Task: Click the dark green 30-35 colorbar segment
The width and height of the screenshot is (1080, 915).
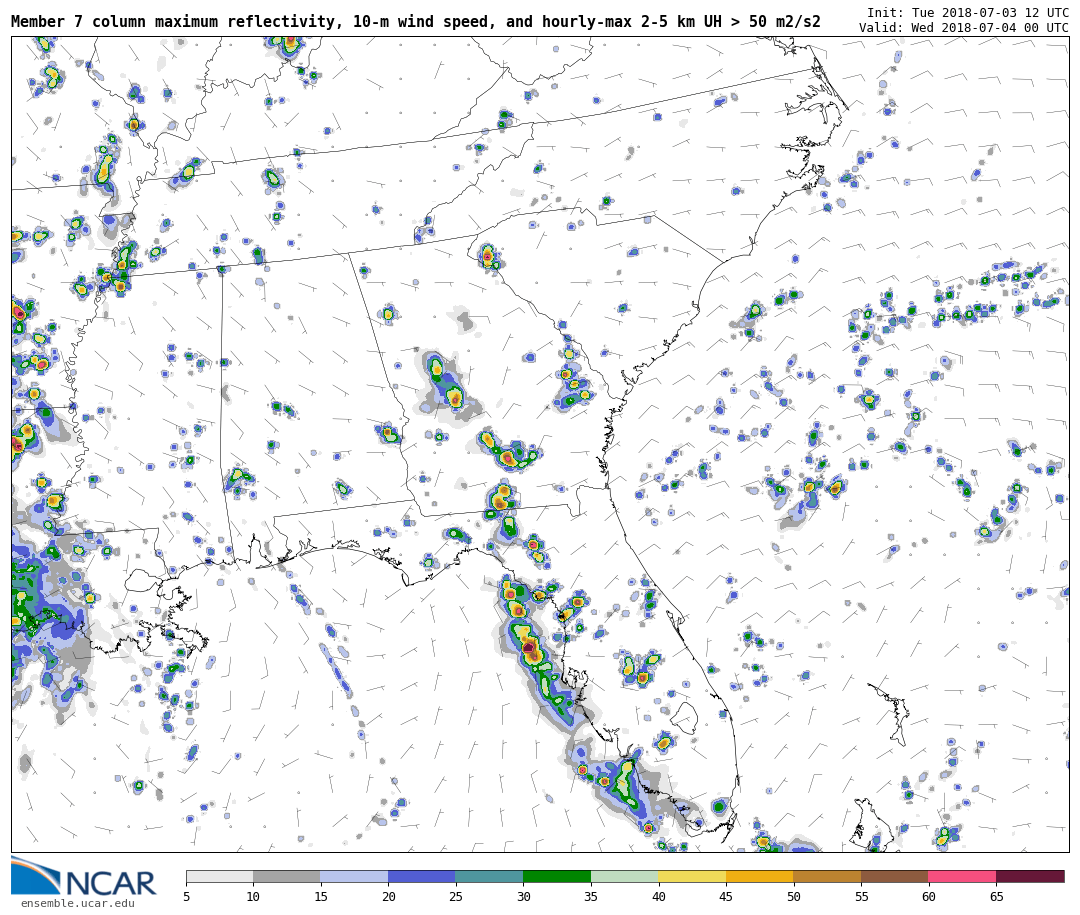Action: pos(557,877)
